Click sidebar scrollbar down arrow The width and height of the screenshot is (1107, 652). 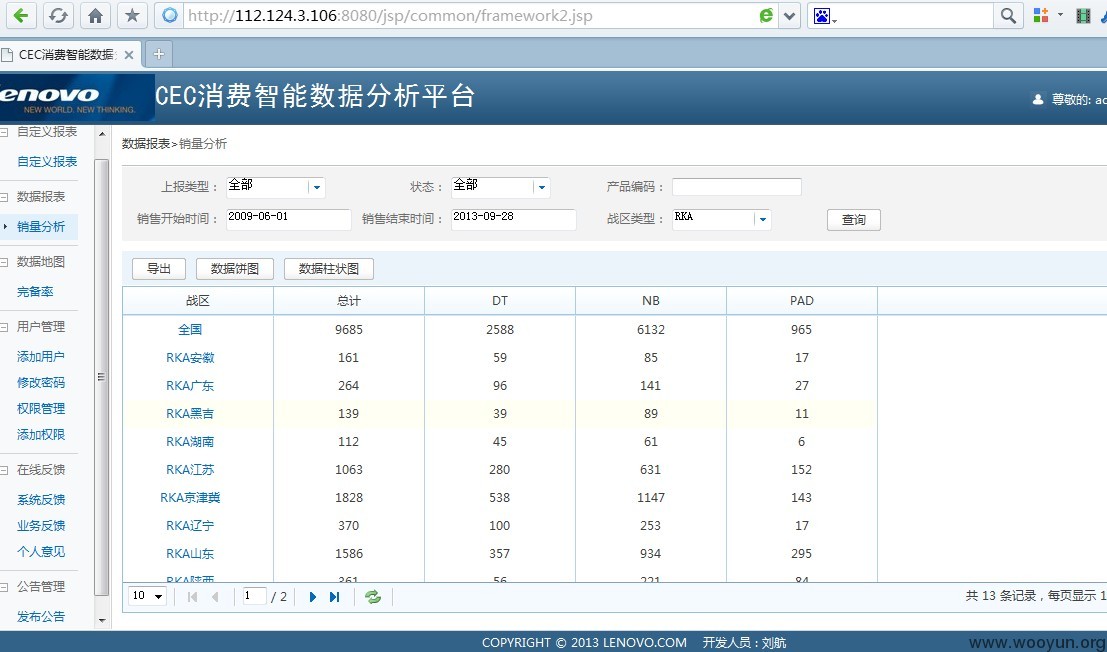(x=102, y=621)
